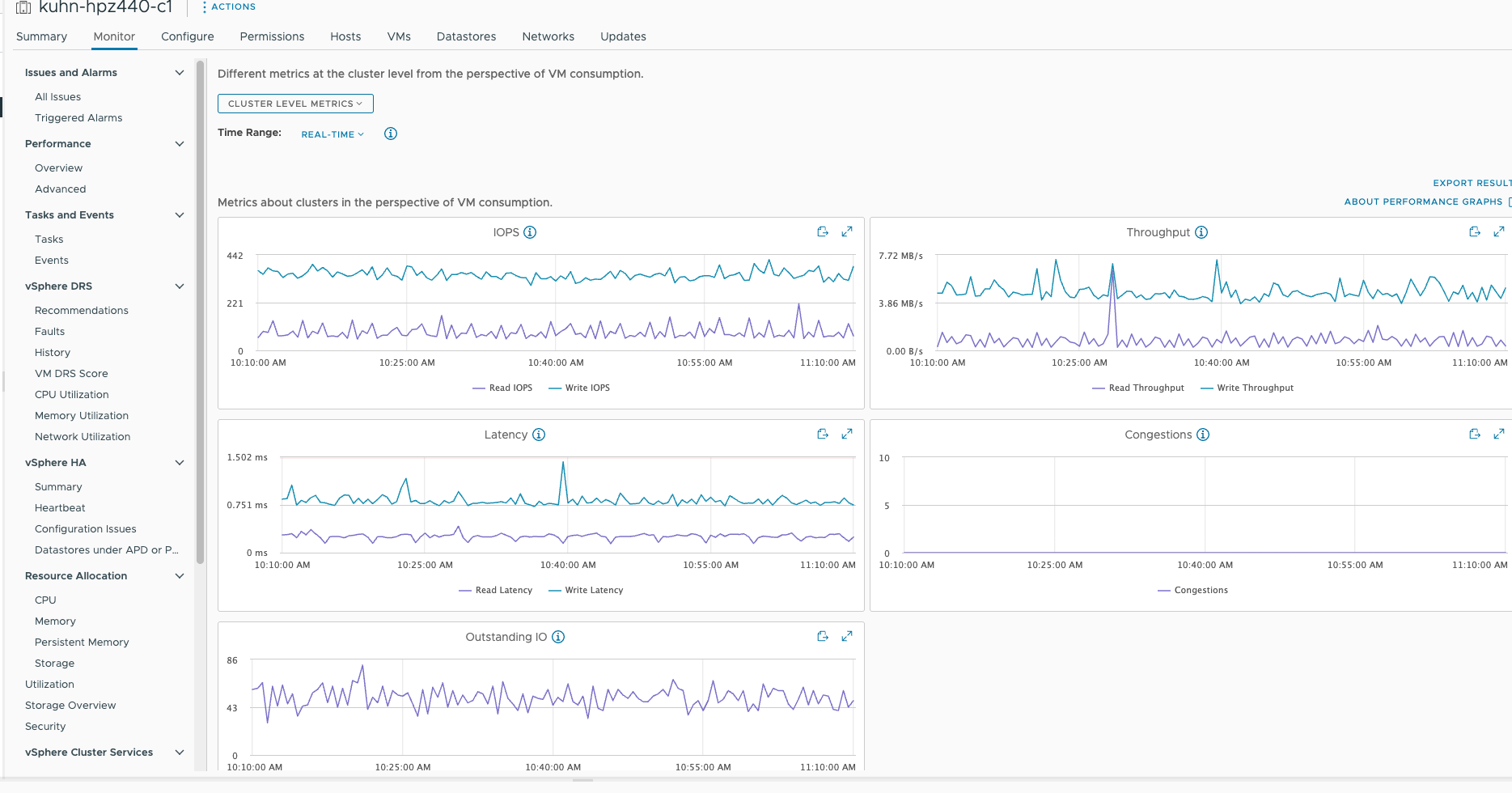Open CPU Utilization under vSphere DRS
The height and width of the screenshot is (793, 1512).
click(71, 395)
